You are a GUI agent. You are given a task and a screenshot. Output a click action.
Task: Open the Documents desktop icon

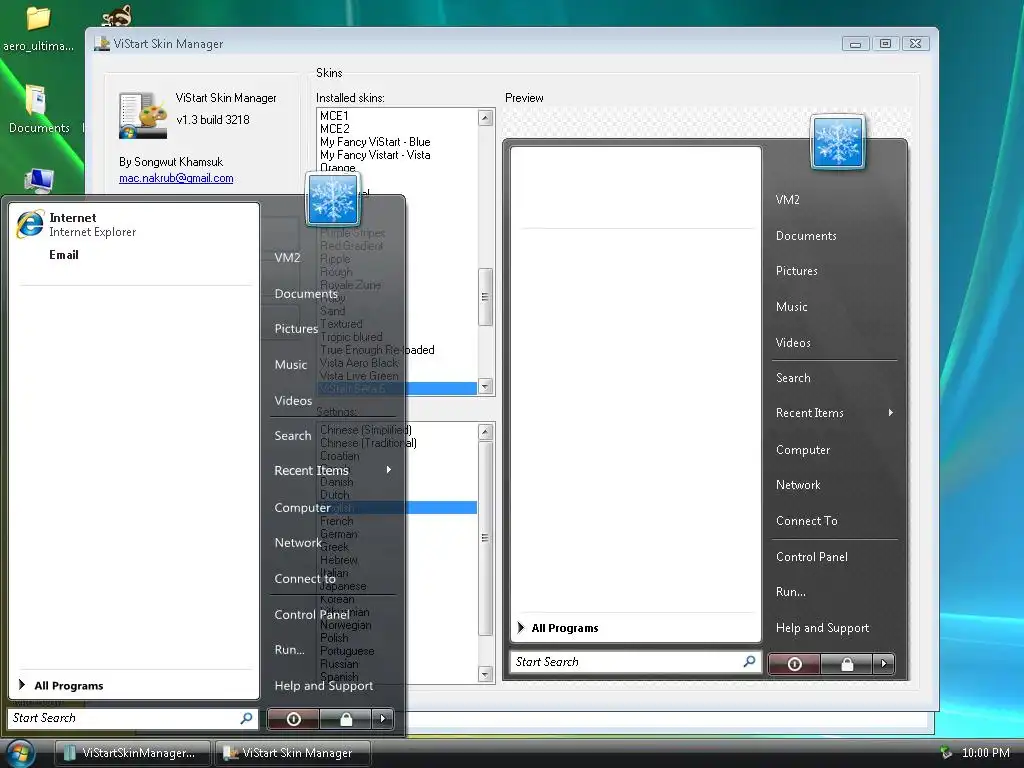[x=38, y=108]
